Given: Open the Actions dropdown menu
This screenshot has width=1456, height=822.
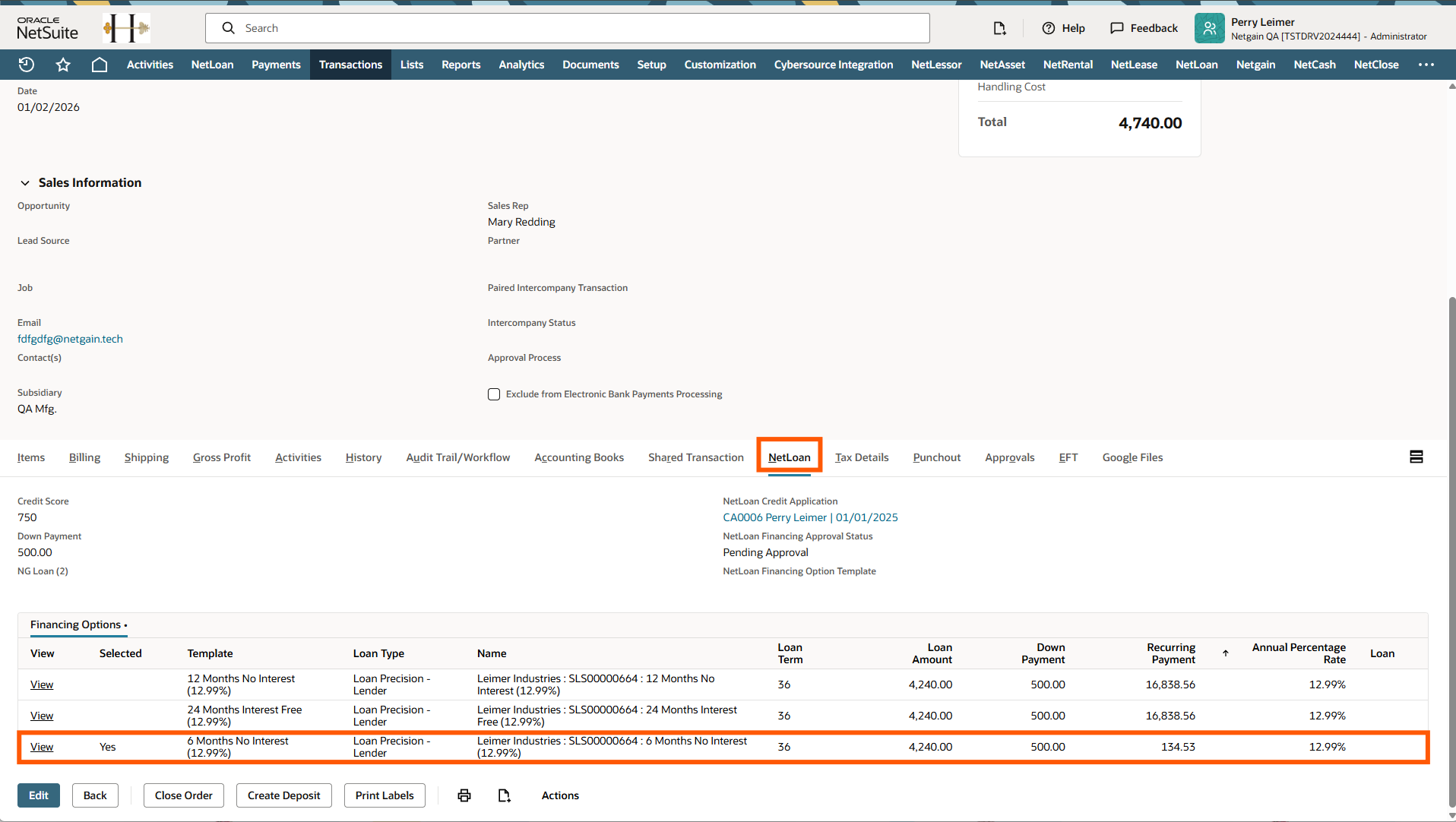Looking at the screenshot, I should coord(560,795).
